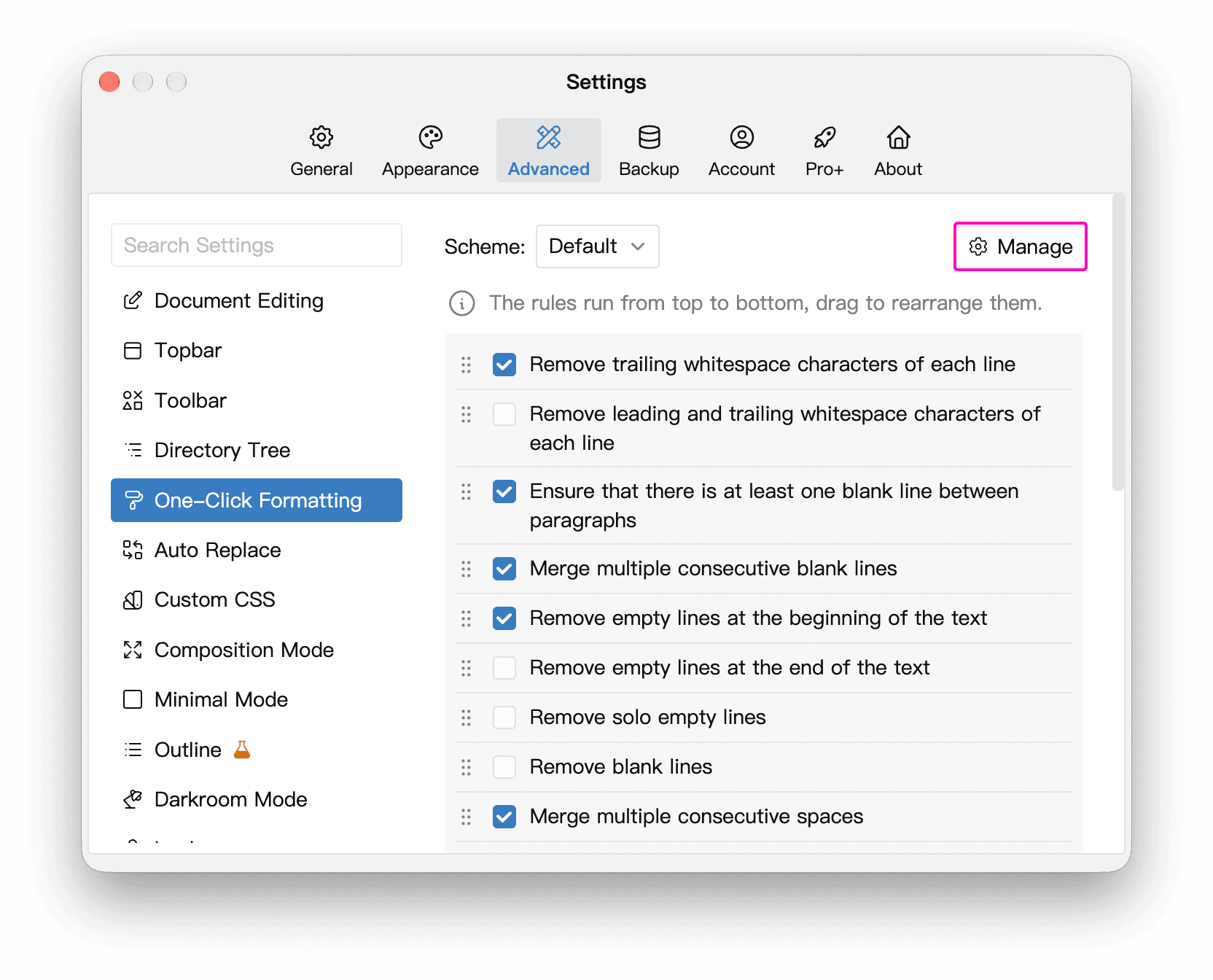Click the Manage button
The height and width of the screenshot is (980, 1213).
pos(1020,246)
